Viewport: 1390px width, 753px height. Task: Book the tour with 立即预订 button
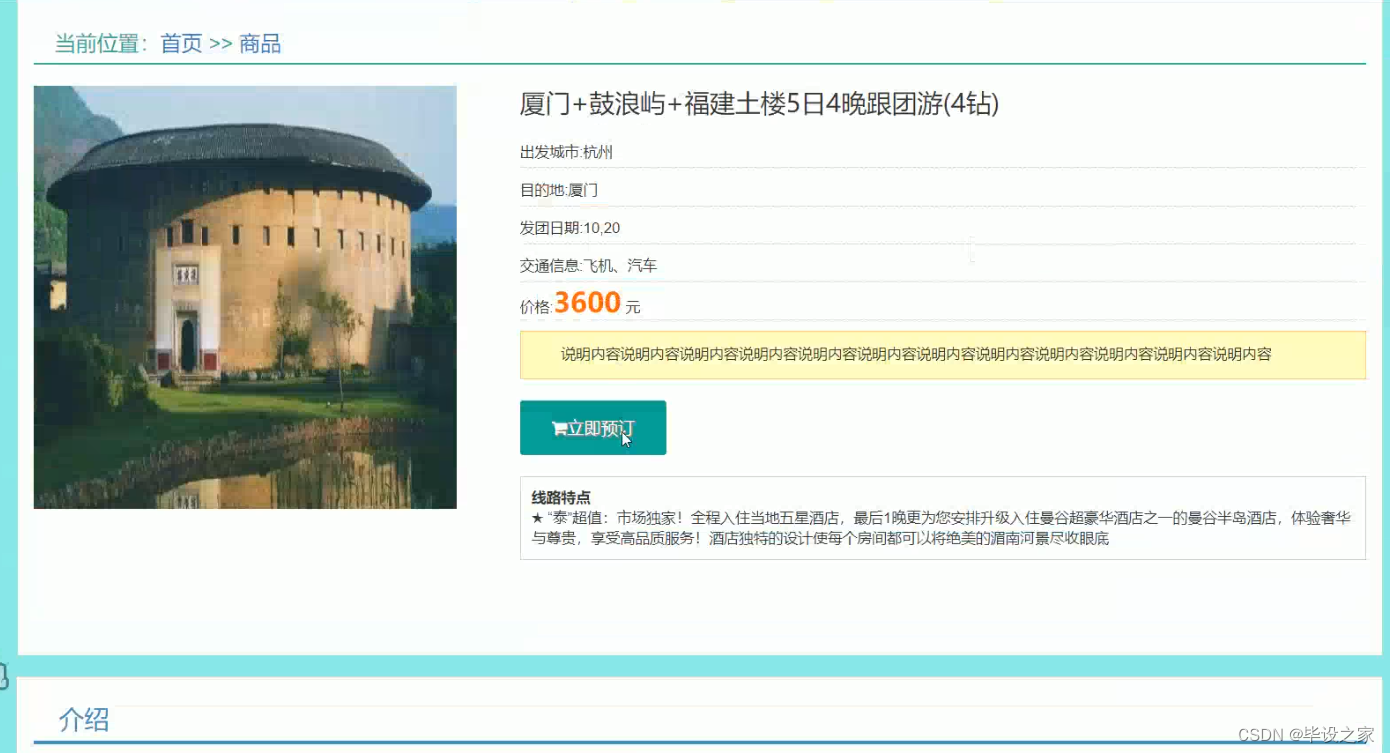point(593,428)
